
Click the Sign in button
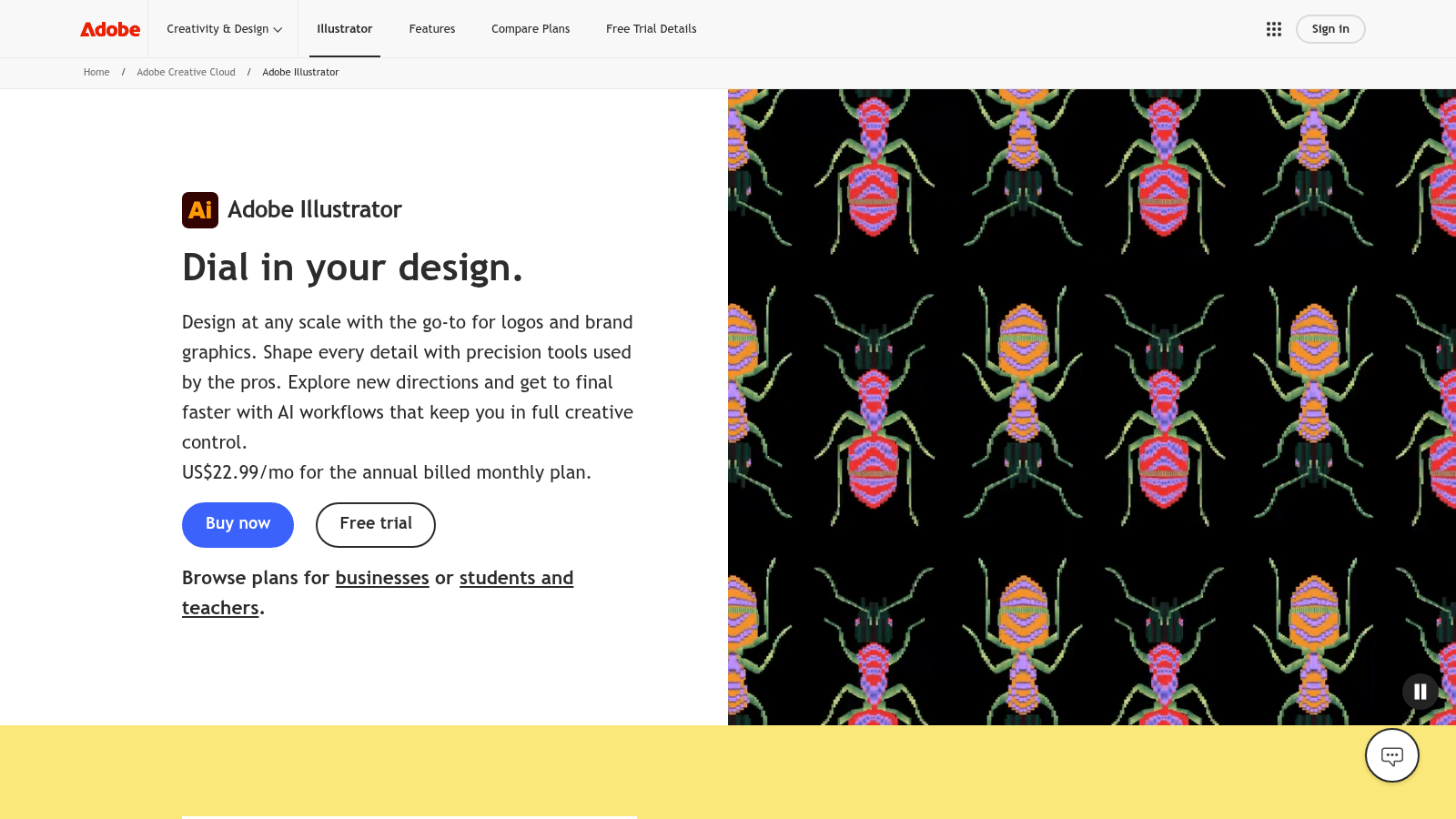tap(1330, 29)
